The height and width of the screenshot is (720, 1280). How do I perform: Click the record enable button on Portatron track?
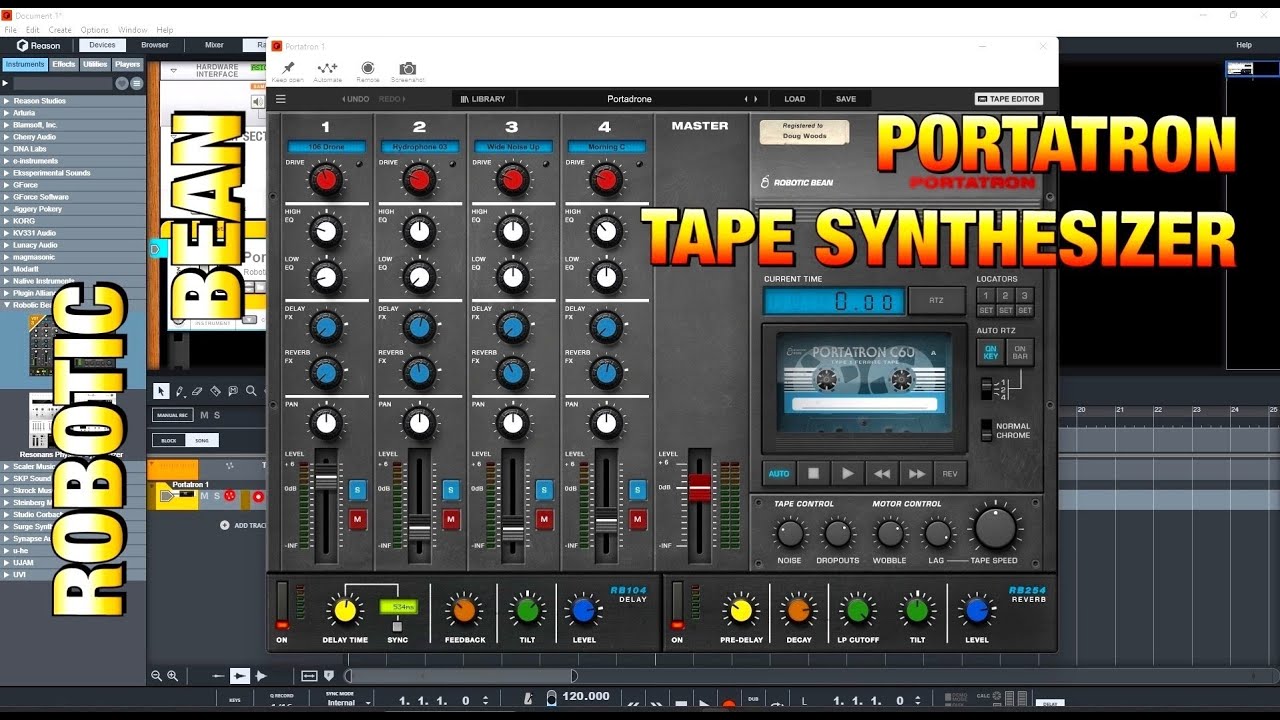click(258, 496)
